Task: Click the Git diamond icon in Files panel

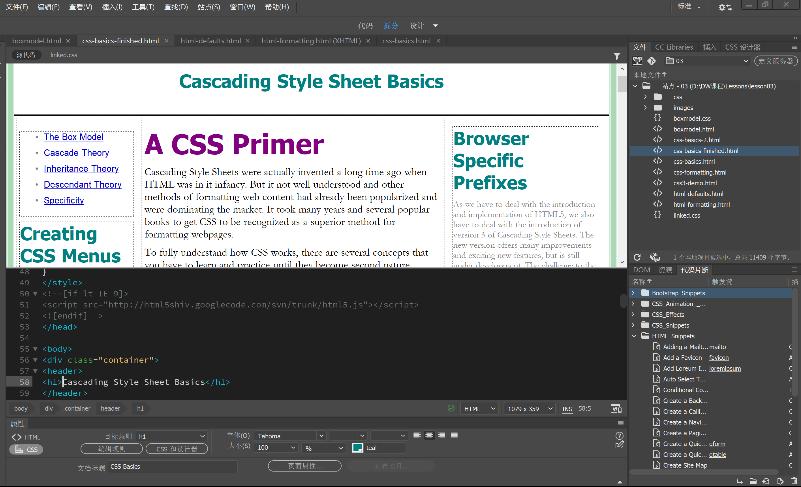Action: point(652,61)
